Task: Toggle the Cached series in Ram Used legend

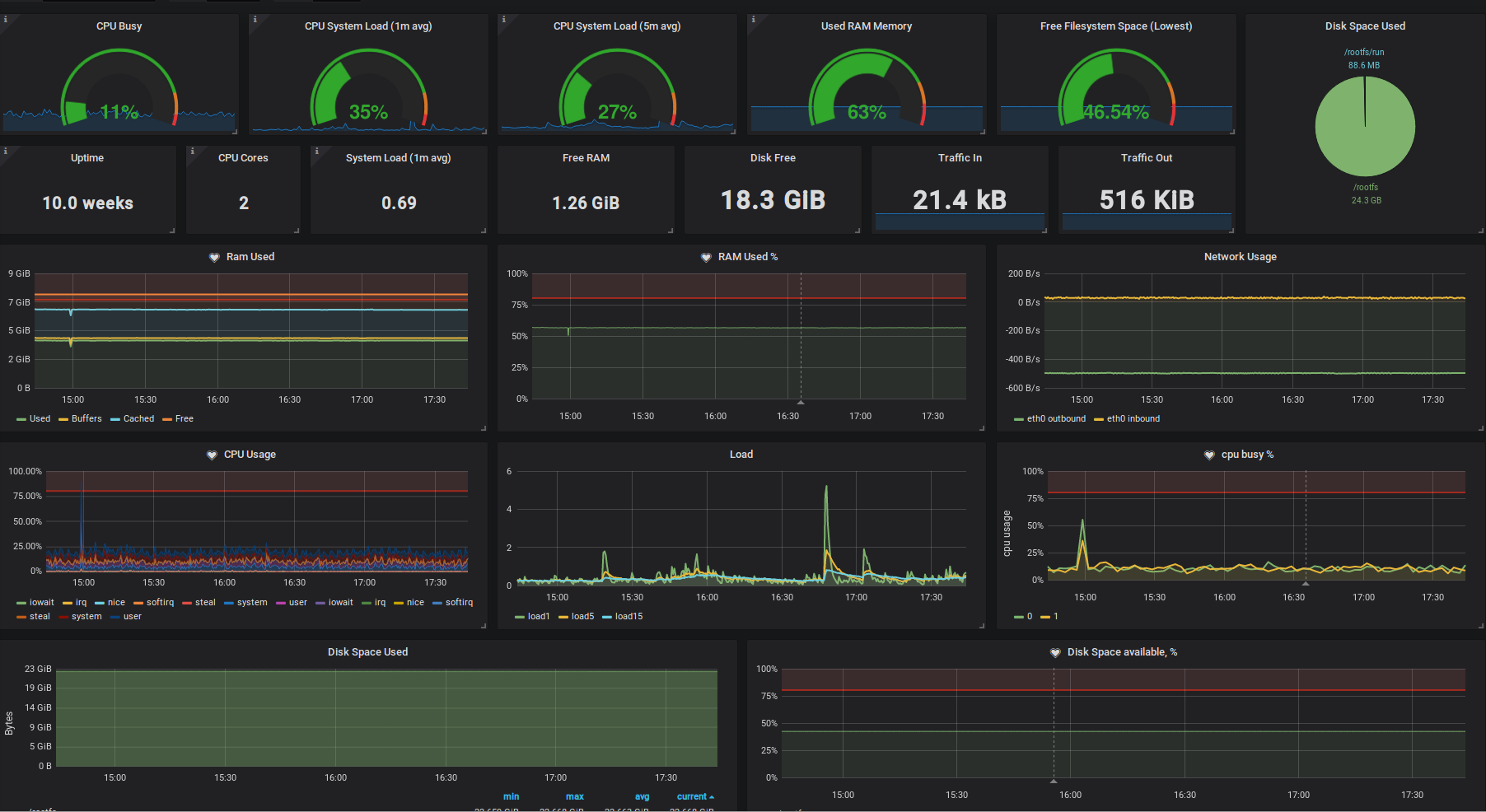Action: 138,418
